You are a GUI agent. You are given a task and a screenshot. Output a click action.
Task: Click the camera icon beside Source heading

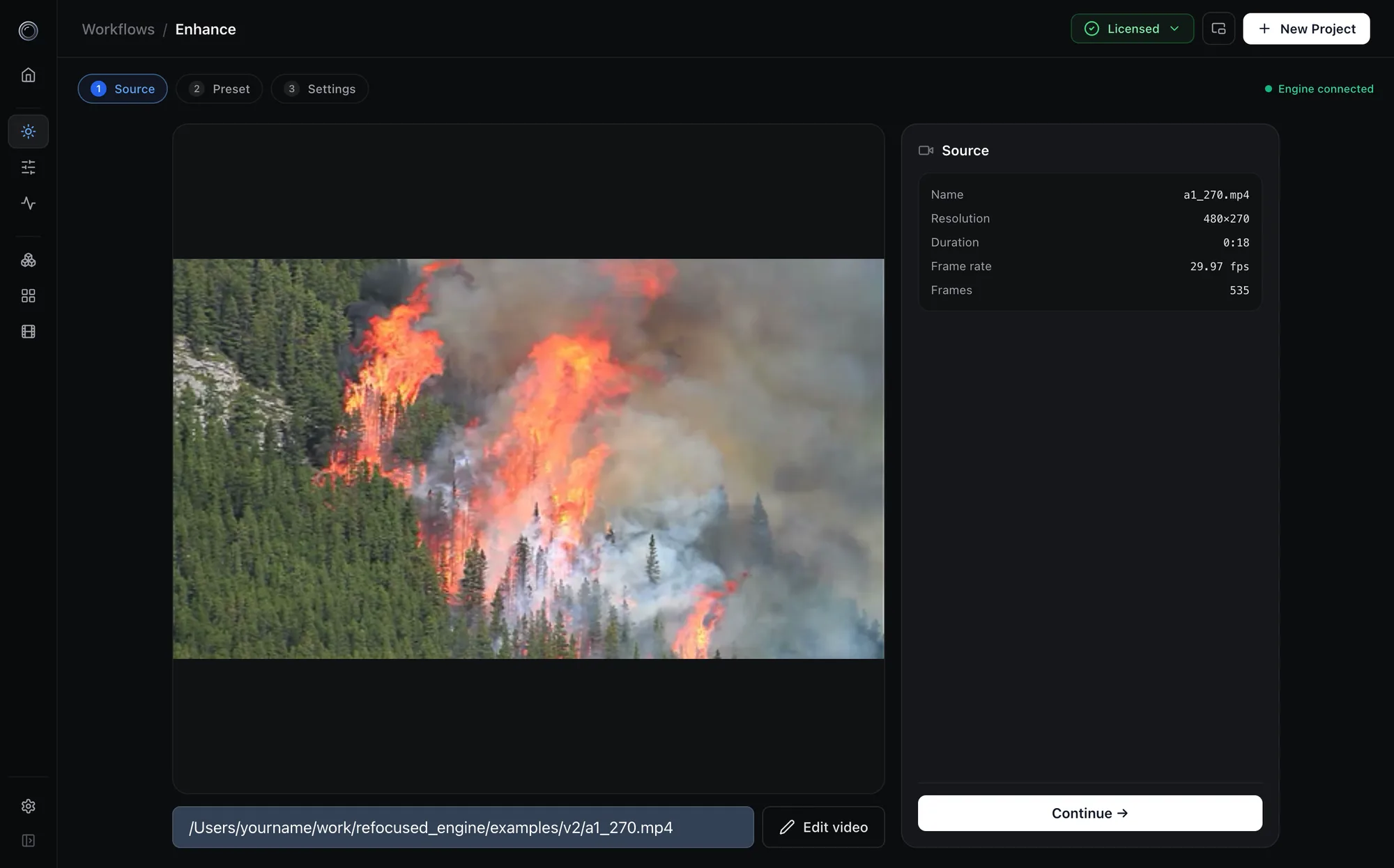[926, 150]
